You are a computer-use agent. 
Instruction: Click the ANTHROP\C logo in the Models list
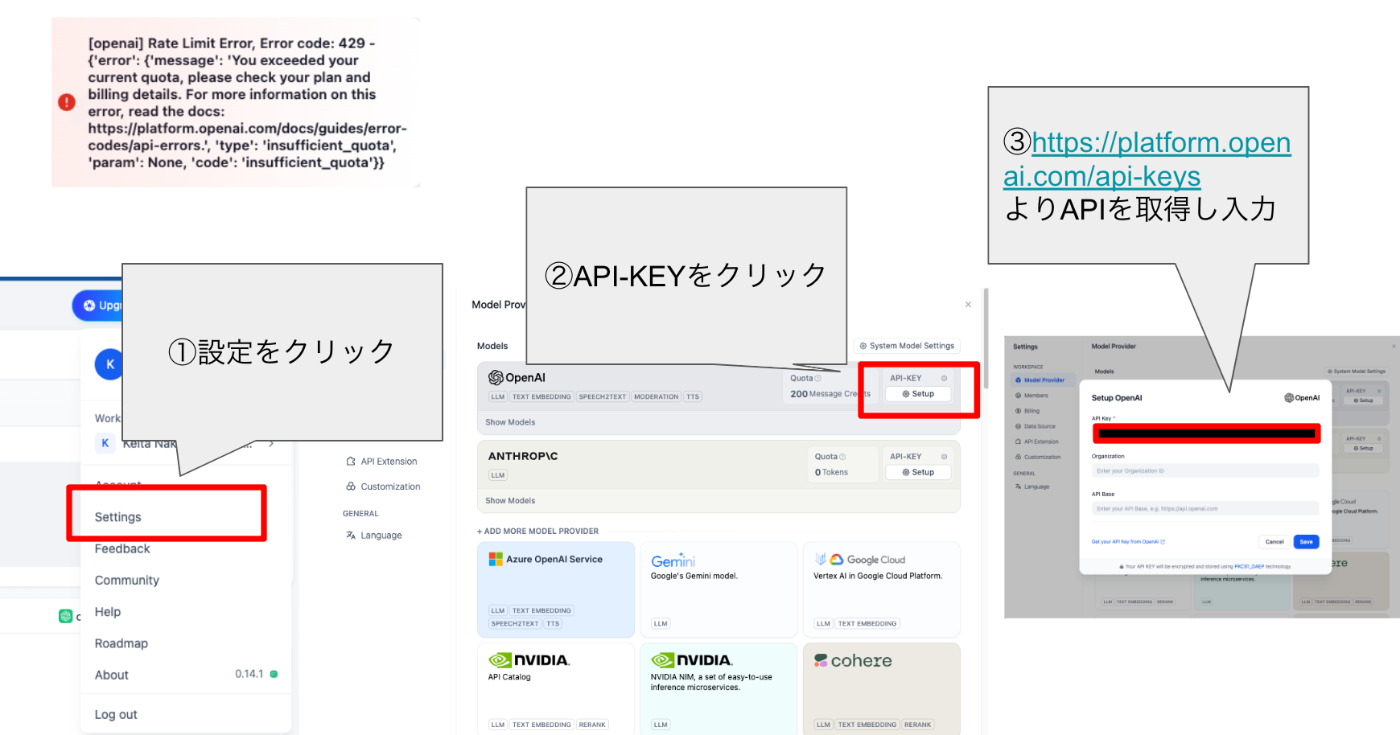pyautogui.click(x=523, y=456)
